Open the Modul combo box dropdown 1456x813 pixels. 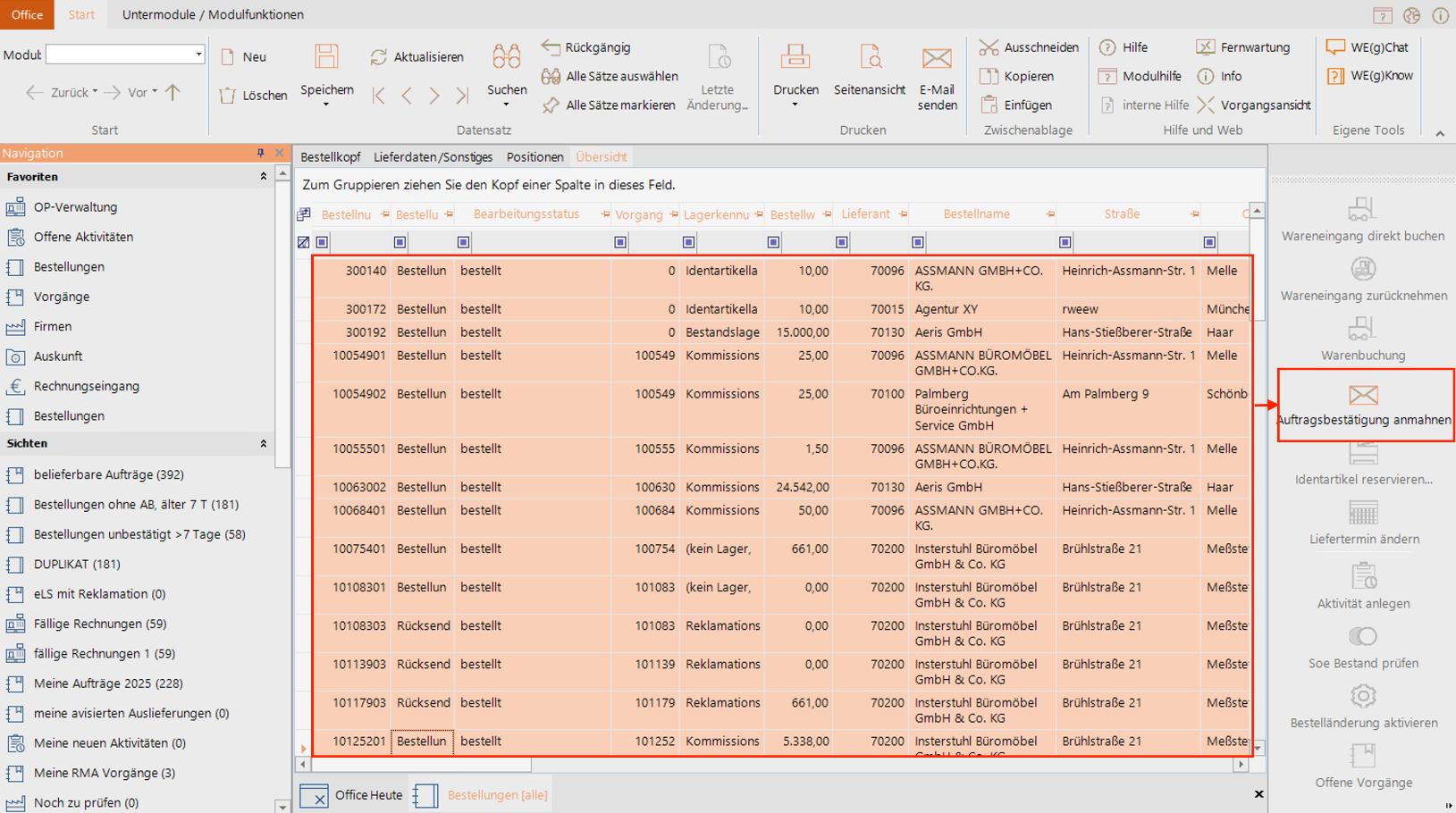(x=198, y=54)
